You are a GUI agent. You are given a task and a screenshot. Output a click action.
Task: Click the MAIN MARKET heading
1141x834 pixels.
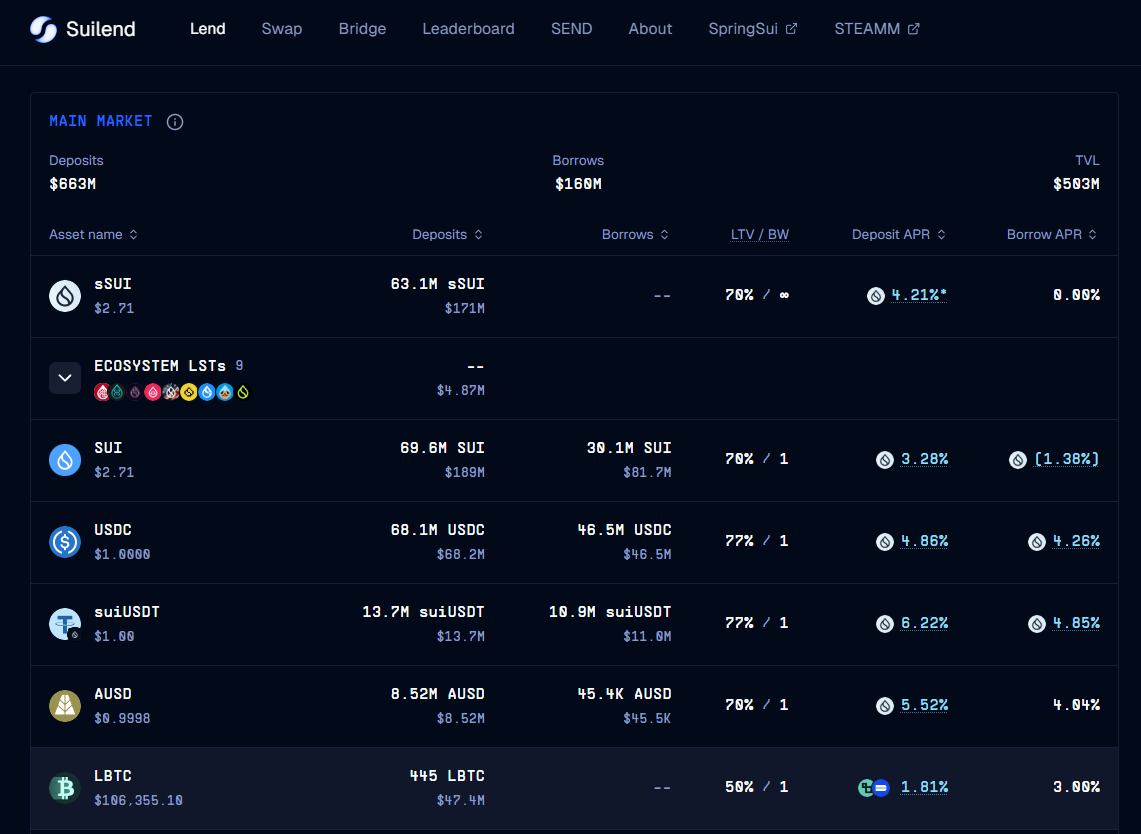(x=100, y=121)
